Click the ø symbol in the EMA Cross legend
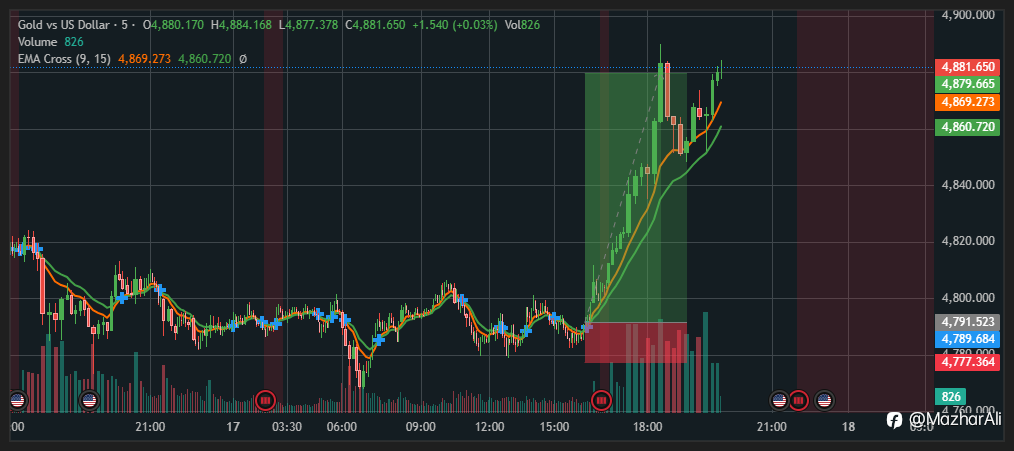This screenshot has width=1014, height=451. click(243, 59)
